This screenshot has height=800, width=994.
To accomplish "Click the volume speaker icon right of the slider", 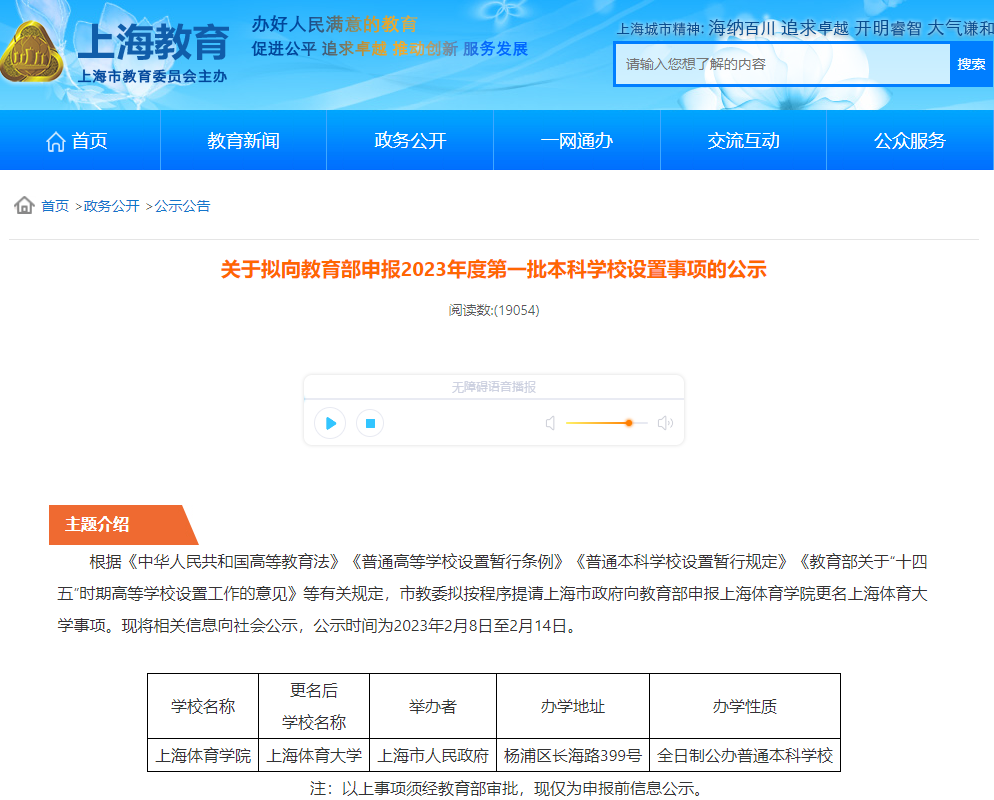I will (x=665, y=423).
